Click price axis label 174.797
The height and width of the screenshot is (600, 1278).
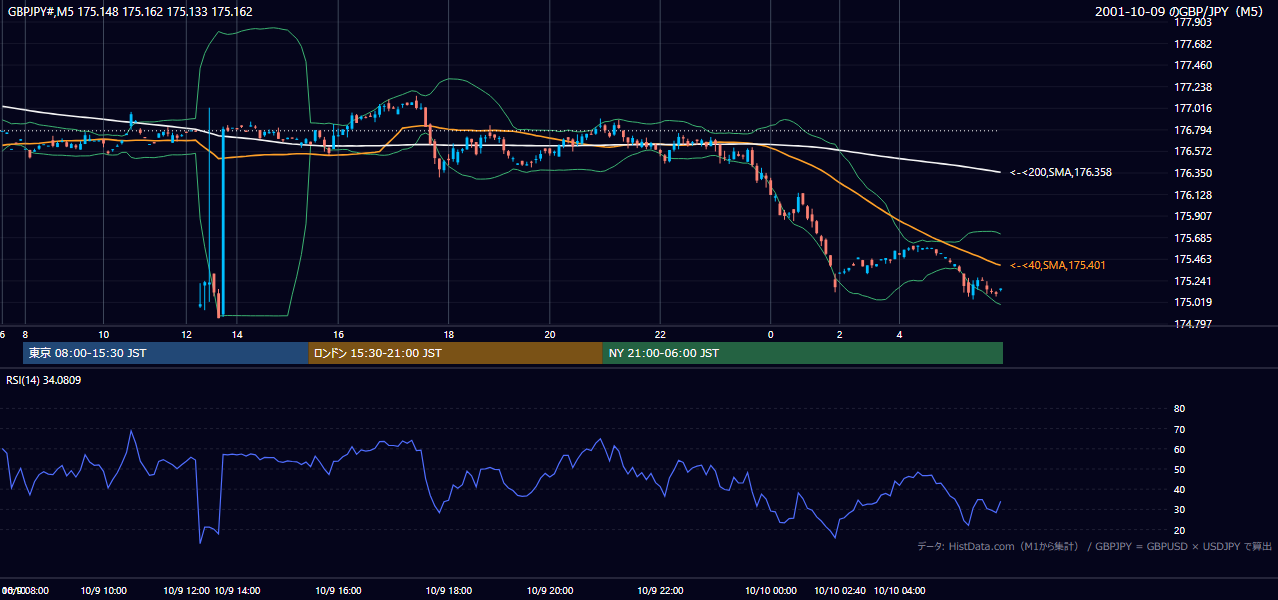click(x=1193, y=324)
